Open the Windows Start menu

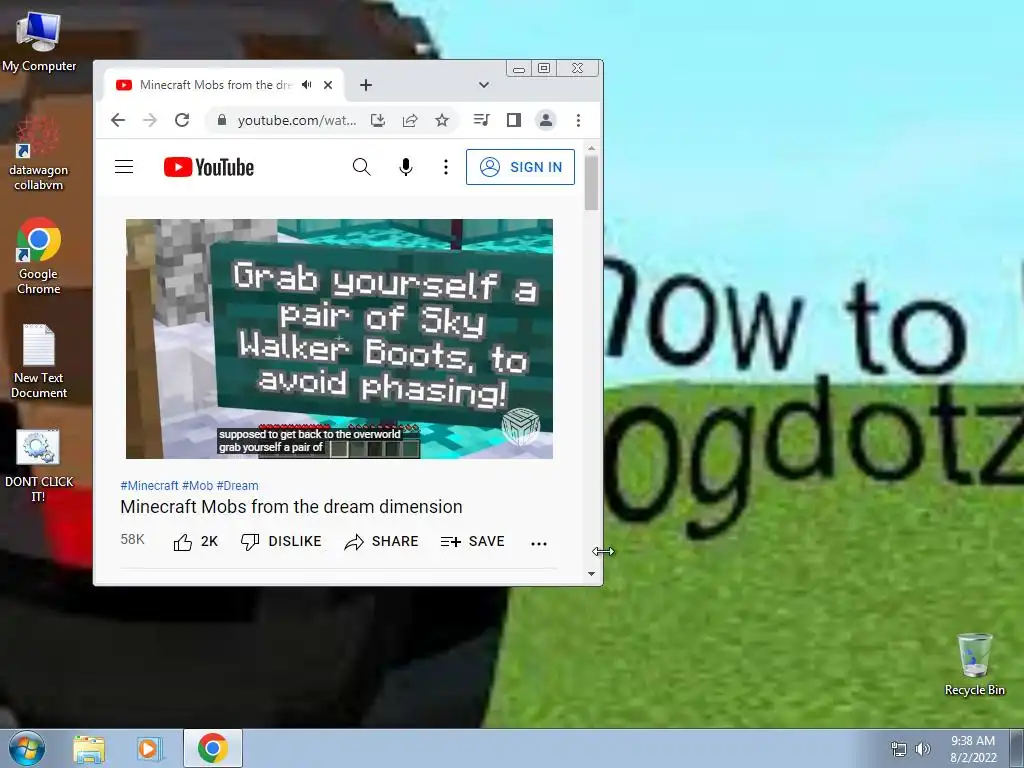point(26,748)
